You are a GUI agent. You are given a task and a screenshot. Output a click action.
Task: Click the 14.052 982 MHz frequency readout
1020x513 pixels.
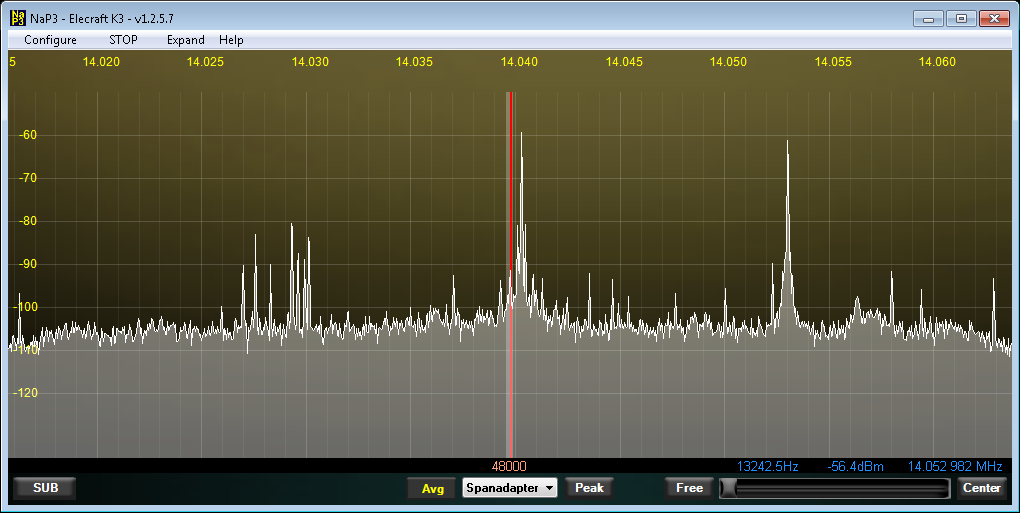point(954,466)
